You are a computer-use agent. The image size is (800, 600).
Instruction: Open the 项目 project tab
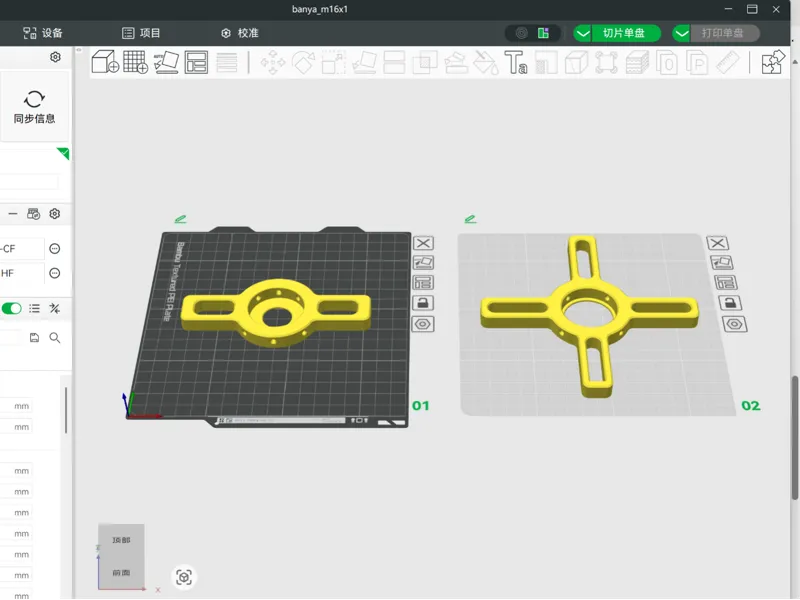point(141,33)
